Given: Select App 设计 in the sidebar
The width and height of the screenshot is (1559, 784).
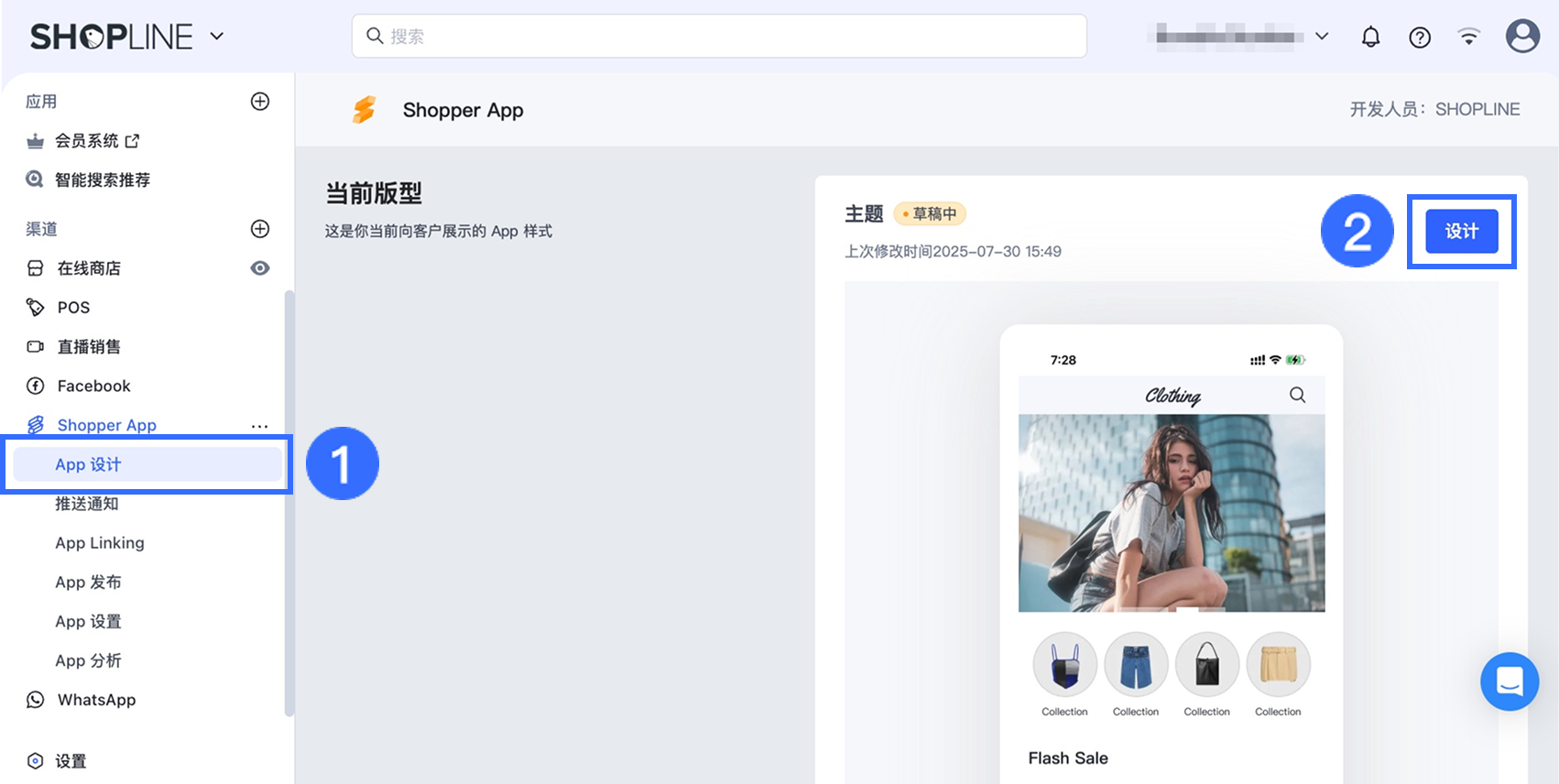Looking at the screenshot, I should click(147, 464).
